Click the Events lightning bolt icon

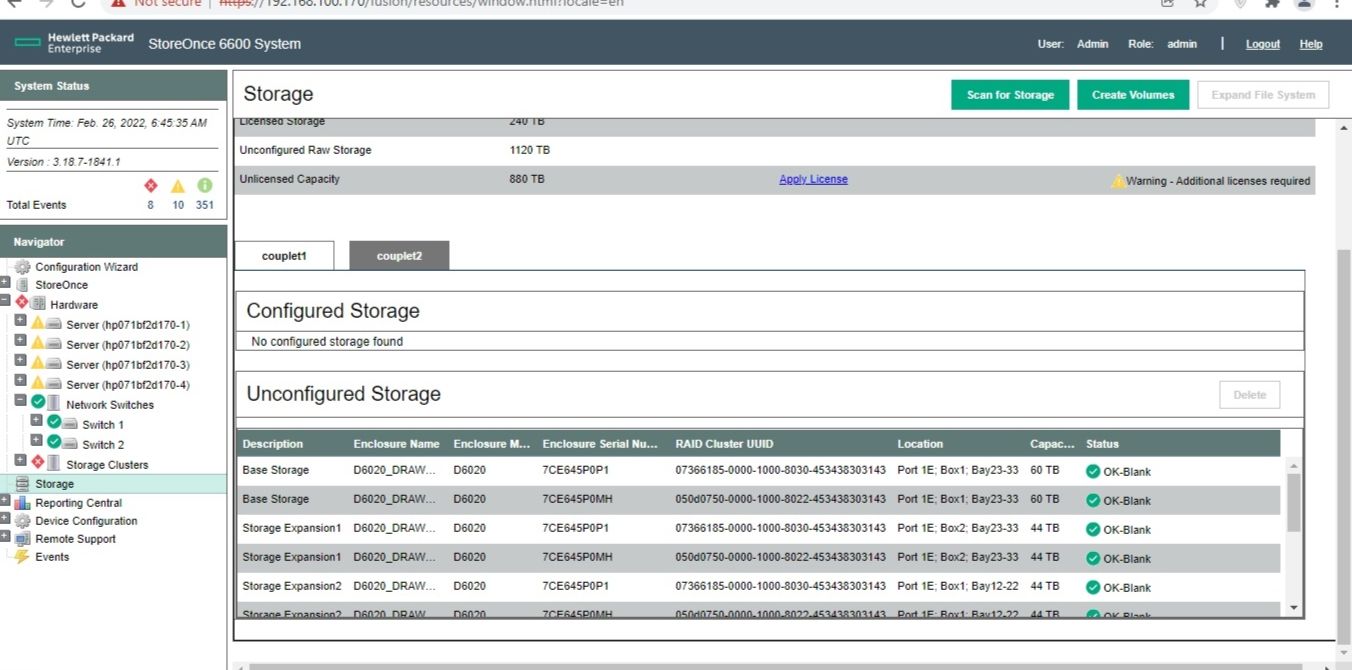point(22,557)
